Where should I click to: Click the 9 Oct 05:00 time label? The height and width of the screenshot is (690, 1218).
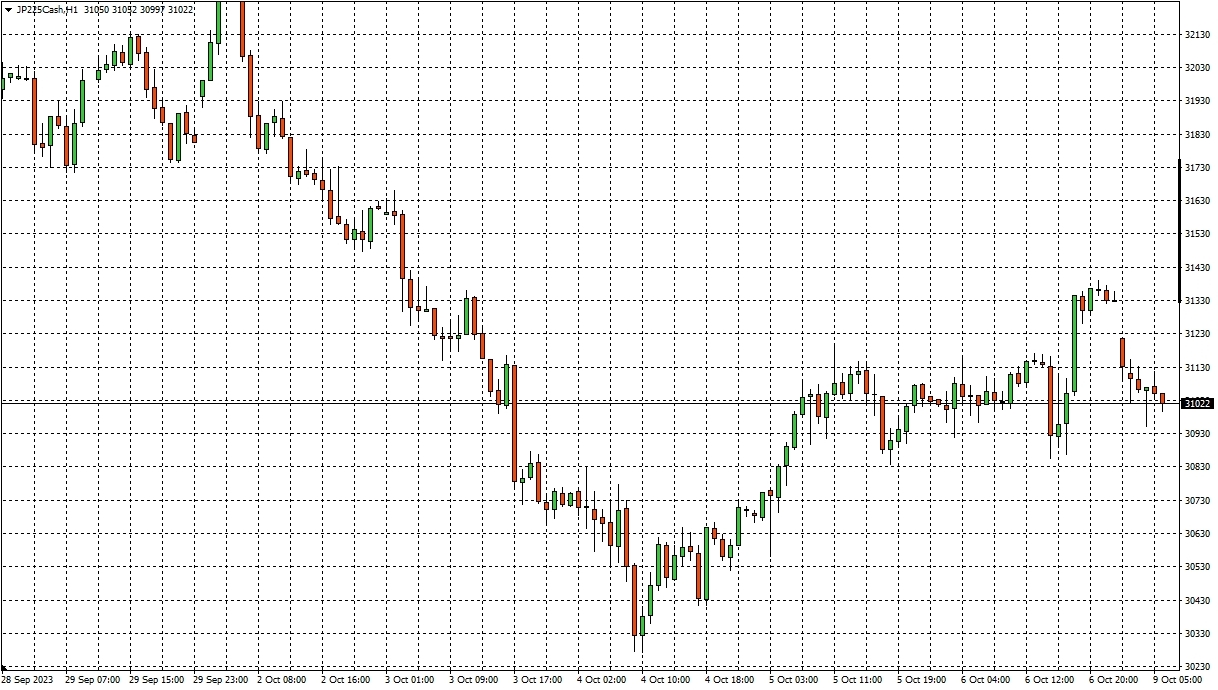point(1179,680)
